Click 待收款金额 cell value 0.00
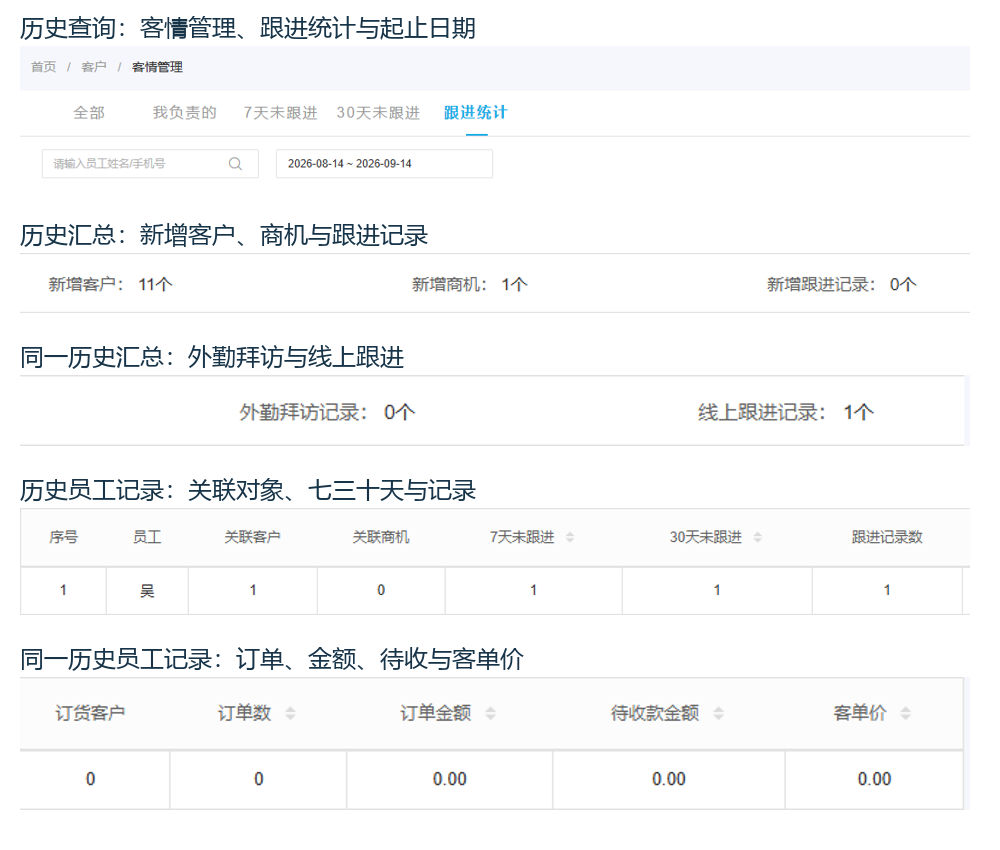 click(x=669, y=779)
